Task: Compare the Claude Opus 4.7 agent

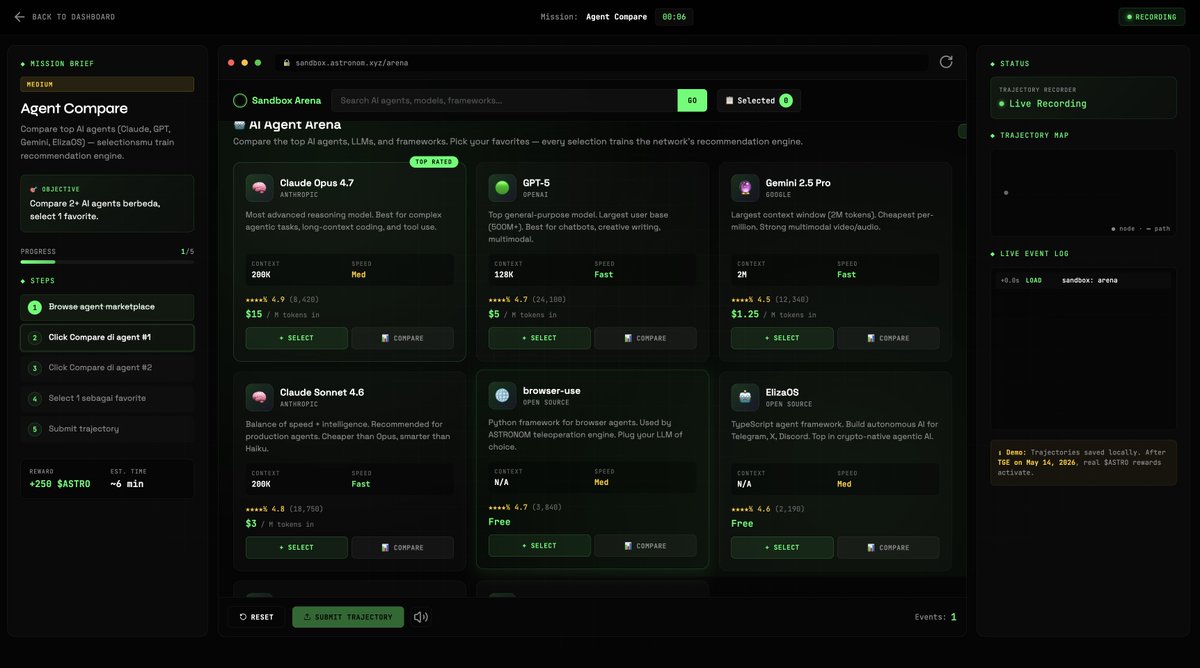Action: click(x=403, y=338)
